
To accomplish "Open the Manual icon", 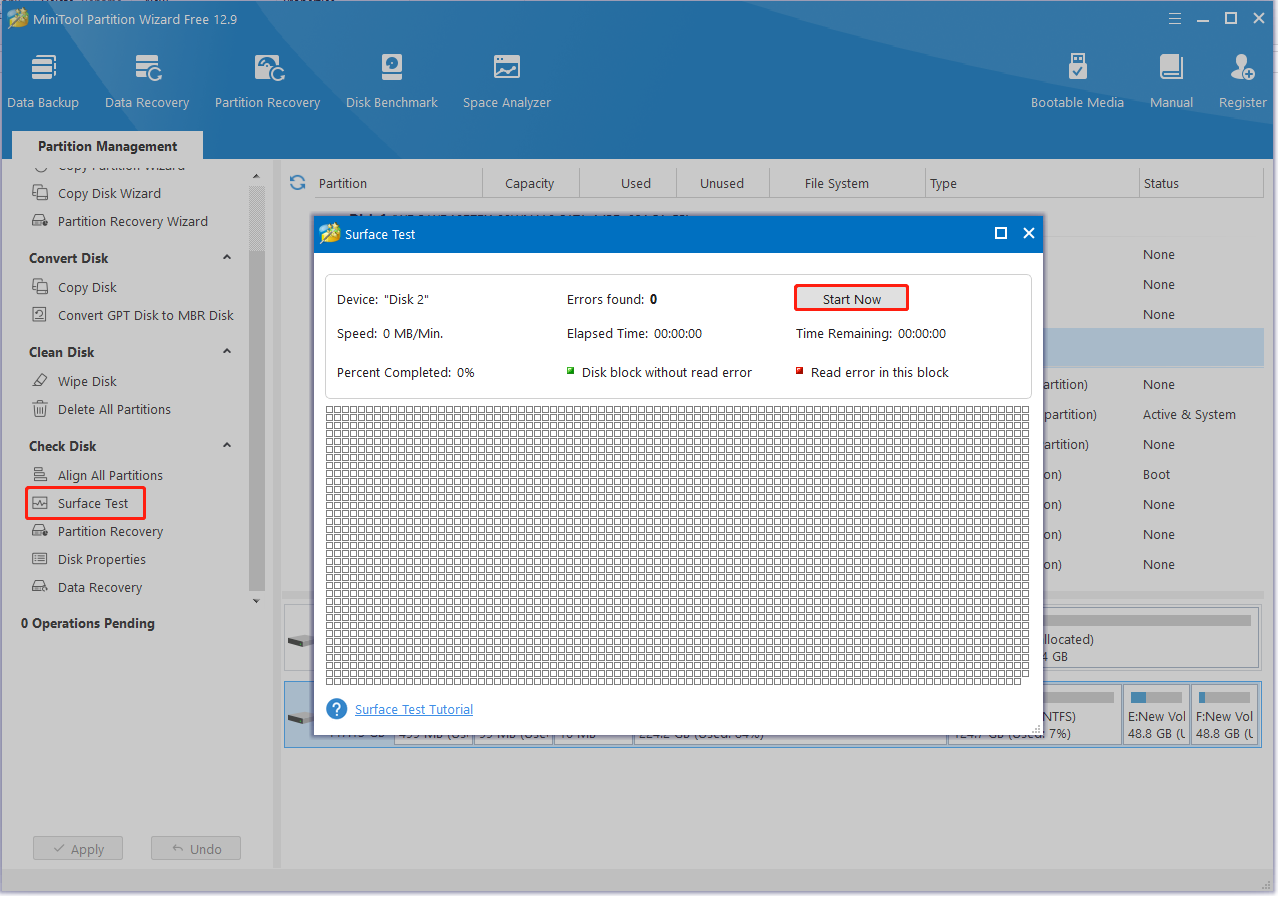I will coord(1171,81).
